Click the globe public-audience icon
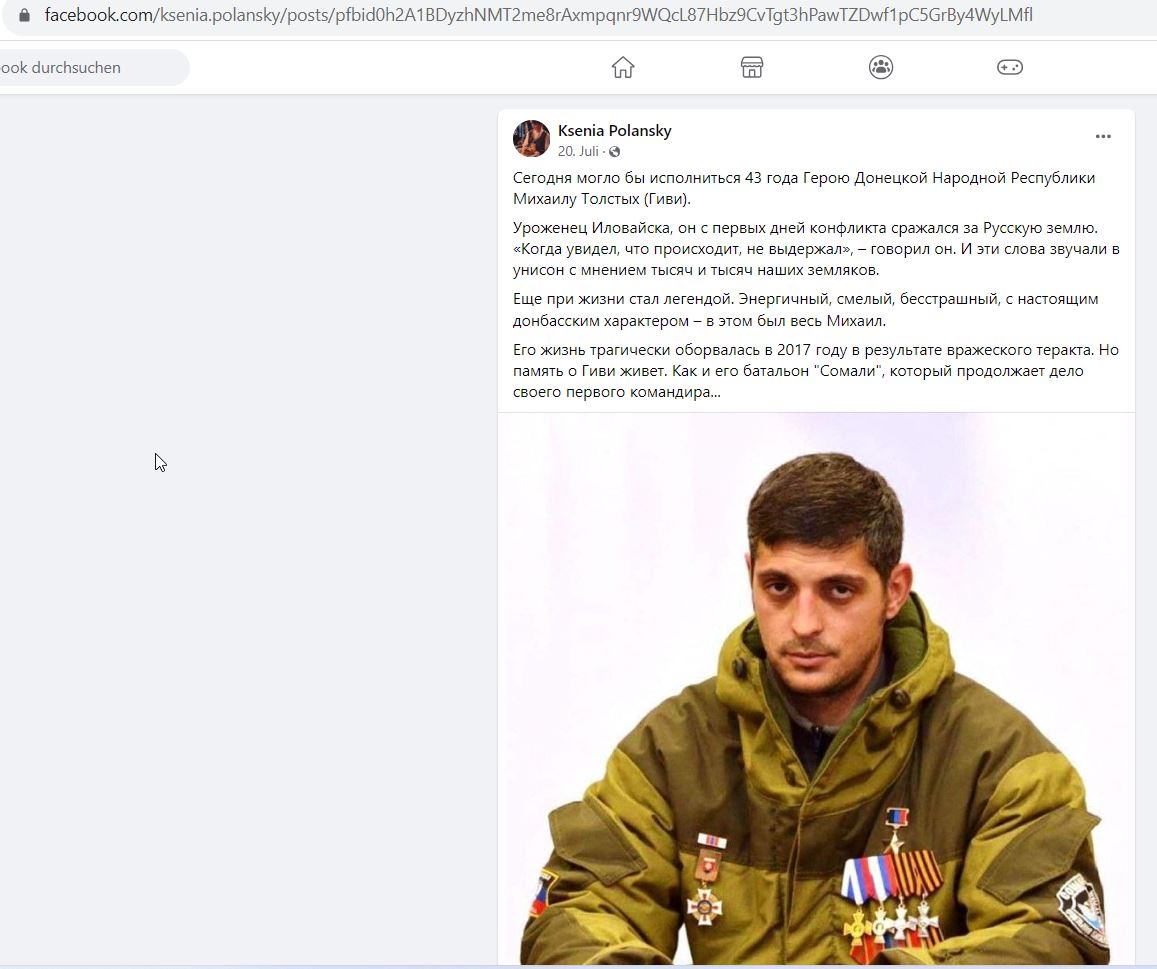The width and height of the screenshot is (1157, 969). click(614, 151)
